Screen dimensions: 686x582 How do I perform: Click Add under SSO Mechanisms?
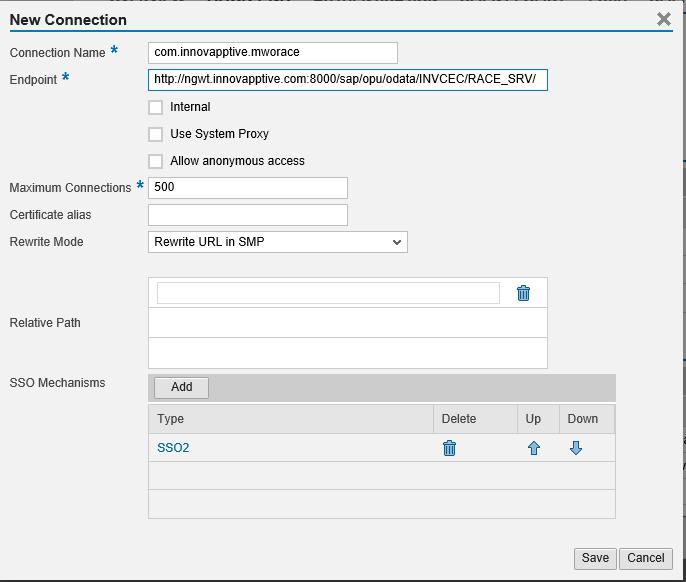point(181,387)
